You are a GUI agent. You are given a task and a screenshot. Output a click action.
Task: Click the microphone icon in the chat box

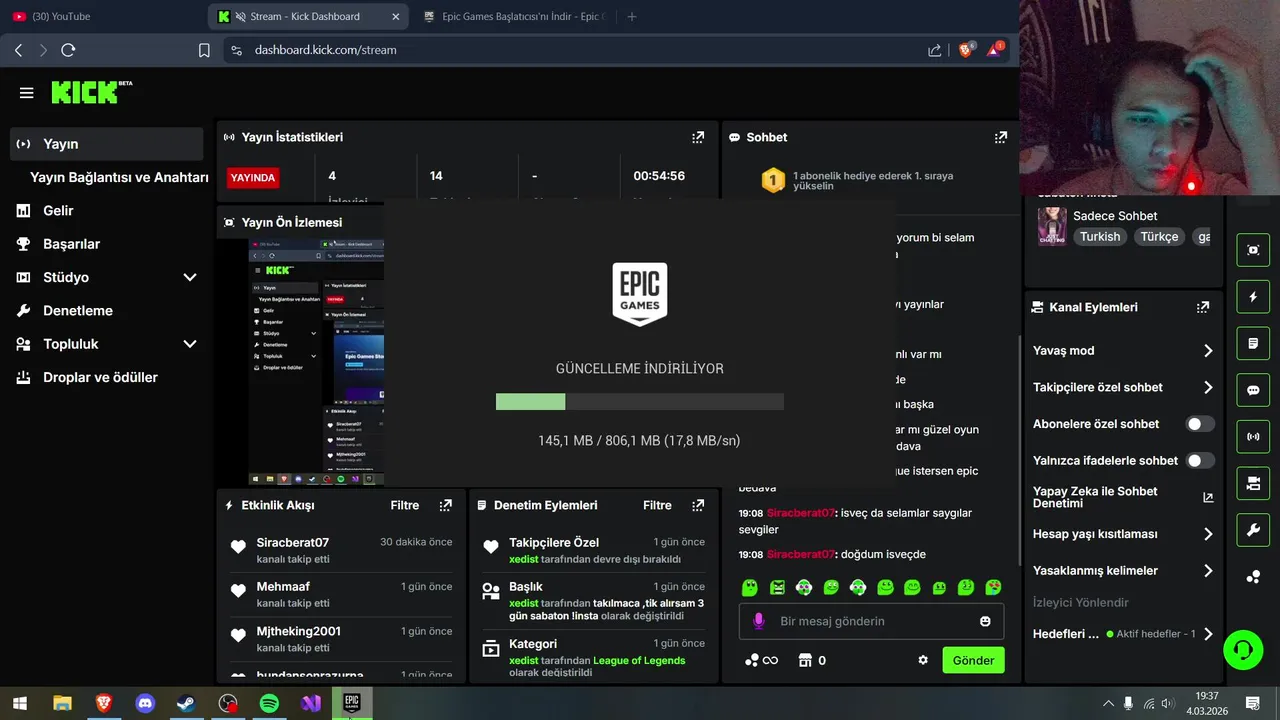(758, 621)
